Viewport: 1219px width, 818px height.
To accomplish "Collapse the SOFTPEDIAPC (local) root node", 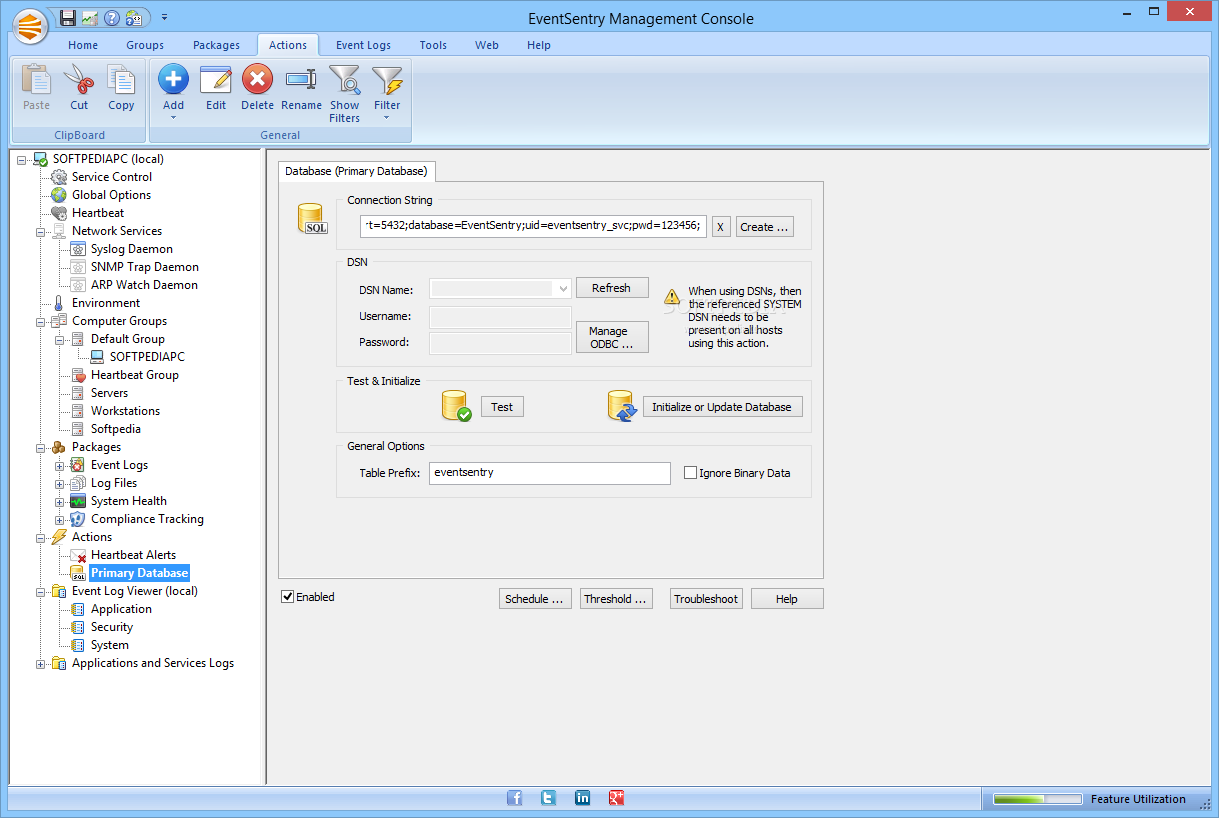I will coord(22,159).
